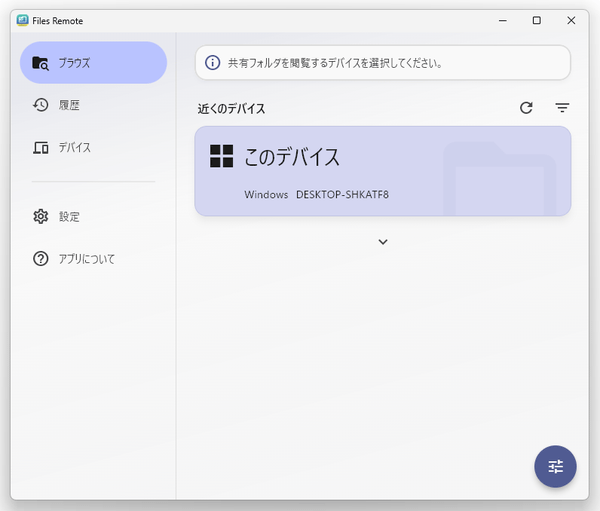Open 設定 settings page

click(x=93, y=217)
